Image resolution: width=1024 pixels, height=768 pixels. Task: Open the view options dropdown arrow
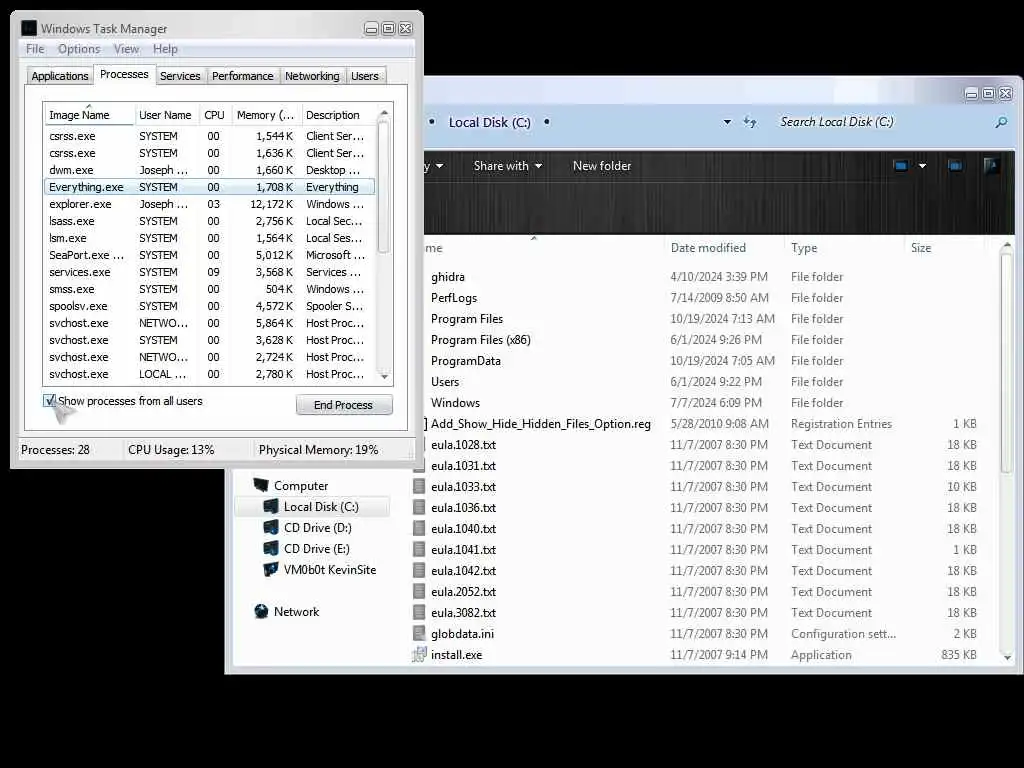pos(922,166)
